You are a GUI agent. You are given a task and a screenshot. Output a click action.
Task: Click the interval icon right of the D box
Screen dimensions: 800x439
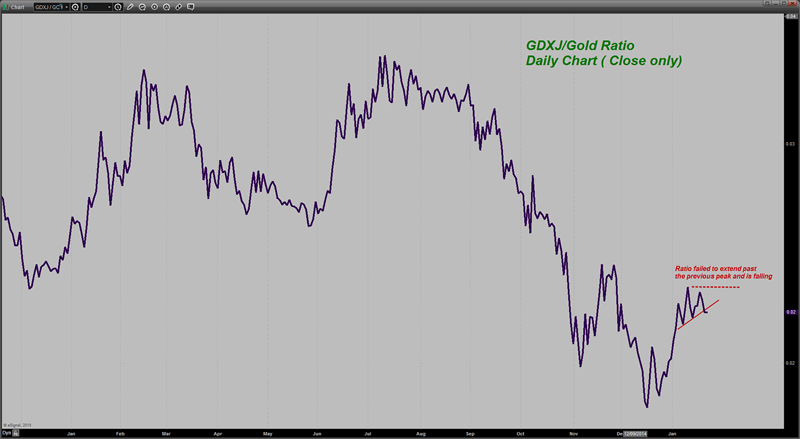[x=118, y=7]
